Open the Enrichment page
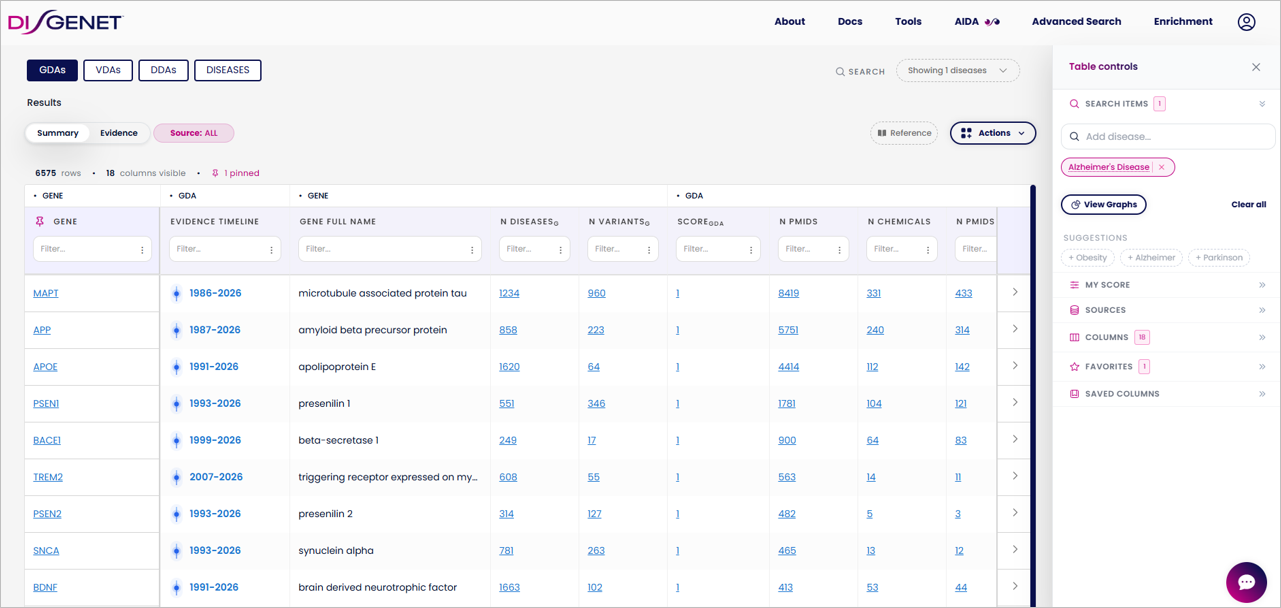This screenshot has width=1281, height=608. 1183,22
